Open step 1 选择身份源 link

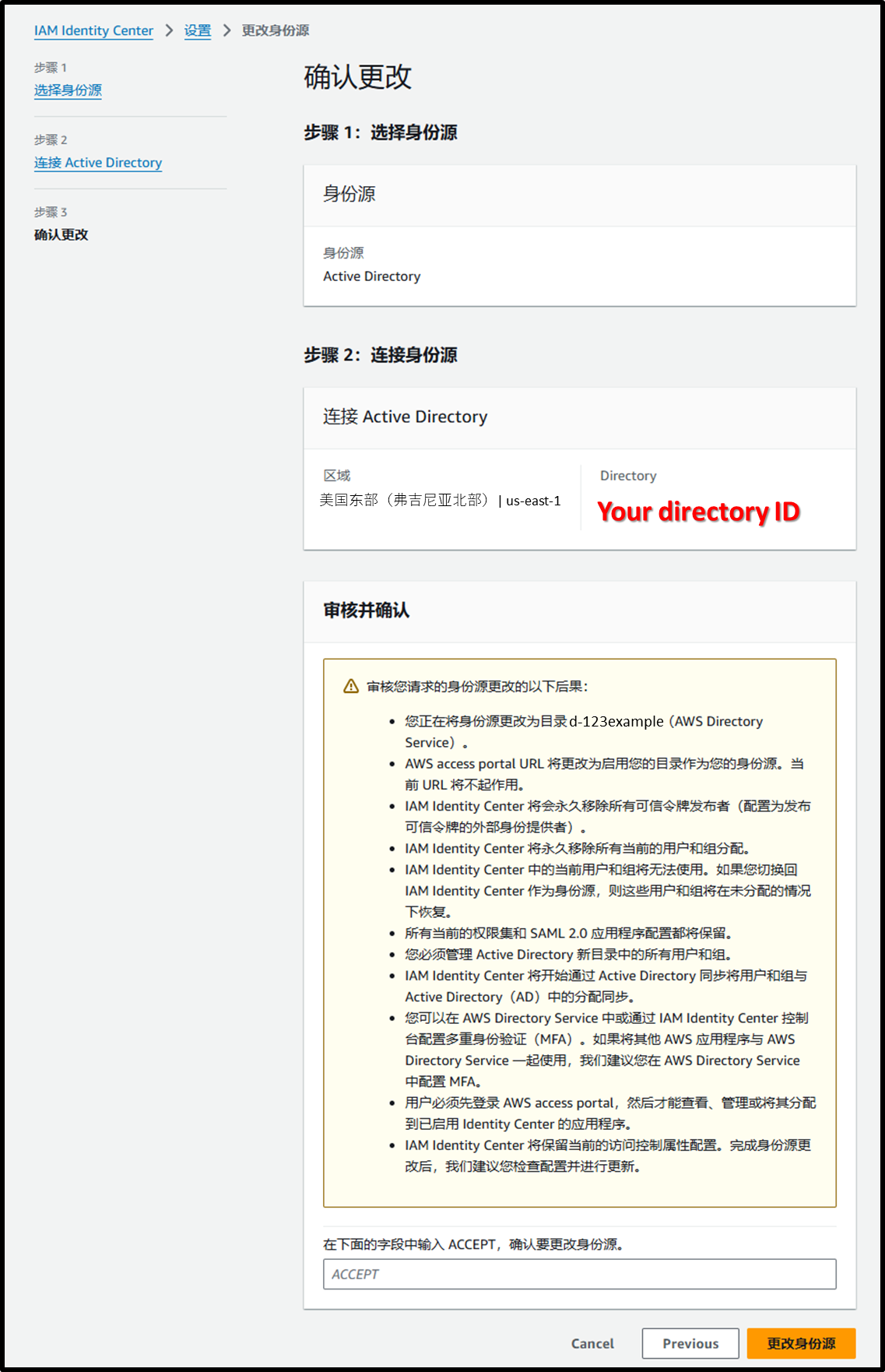68,90
